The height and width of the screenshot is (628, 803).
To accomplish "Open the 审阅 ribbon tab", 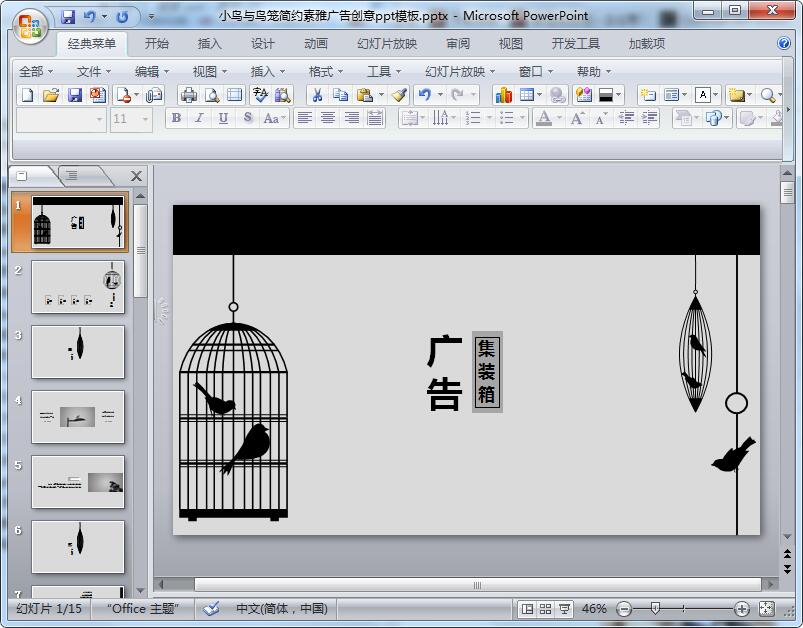I will (457, 44).
